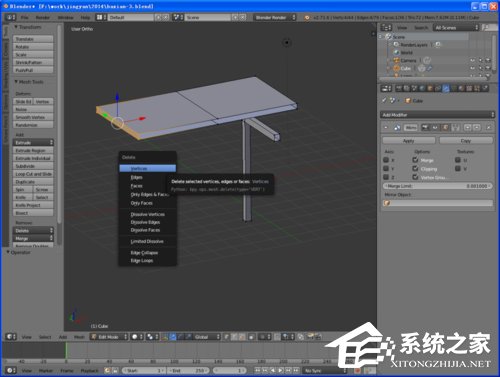Open viewport shading mode icon

pyautogui.click(x=137, y=337)
